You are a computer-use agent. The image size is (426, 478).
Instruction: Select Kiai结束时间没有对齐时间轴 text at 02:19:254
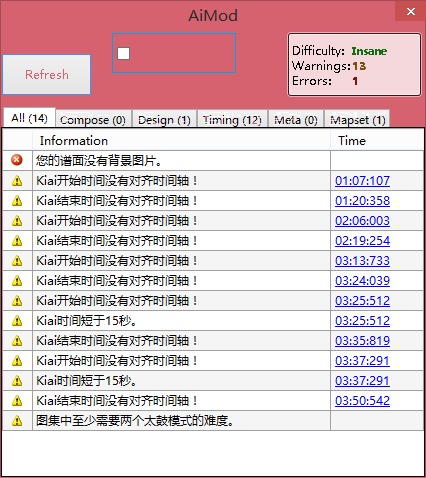coord(117,241)
